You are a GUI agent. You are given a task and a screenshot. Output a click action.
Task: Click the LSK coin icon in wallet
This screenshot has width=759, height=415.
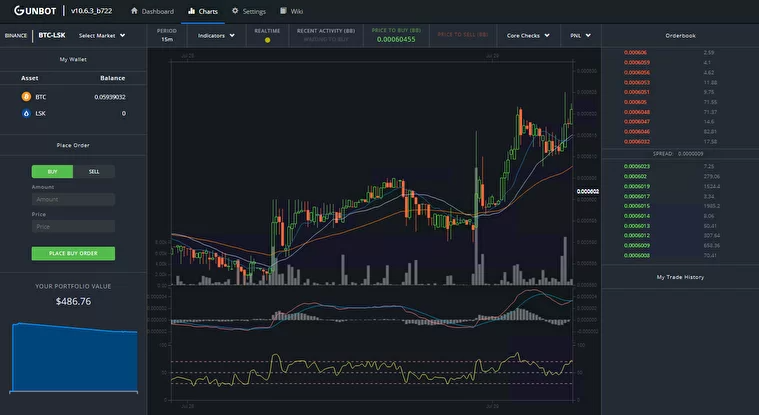pyautogui.click(x=26, y=113)
